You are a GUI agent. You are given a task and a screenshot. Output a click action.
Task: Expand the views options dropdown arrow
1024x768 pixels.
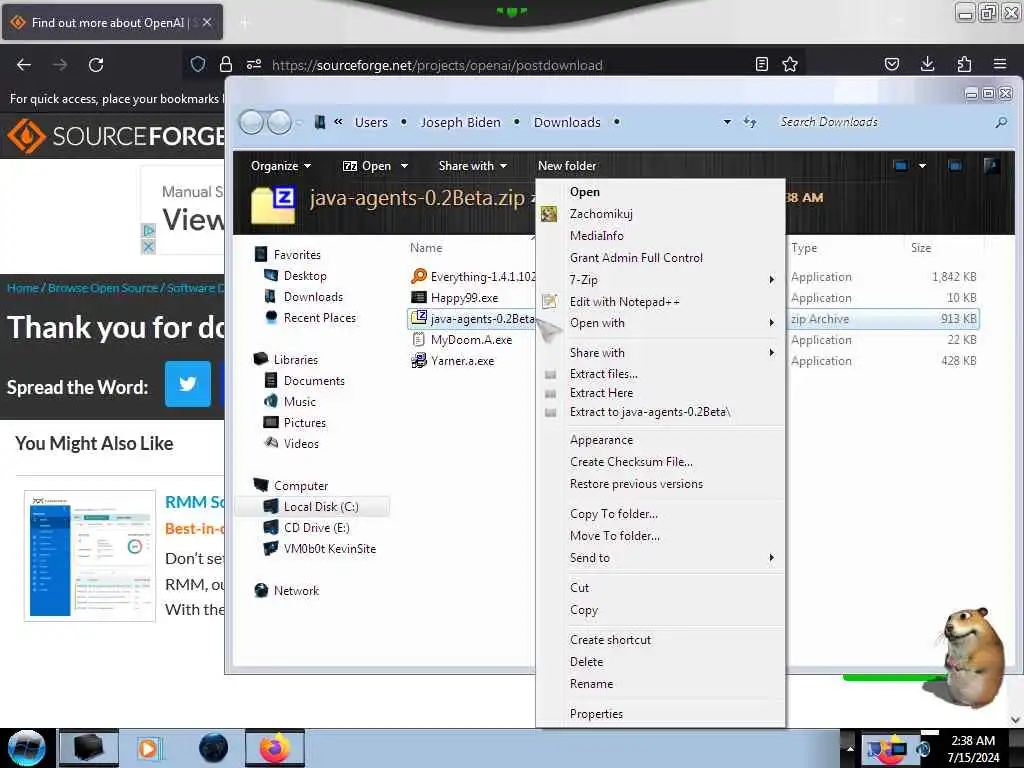pos(922,166)
